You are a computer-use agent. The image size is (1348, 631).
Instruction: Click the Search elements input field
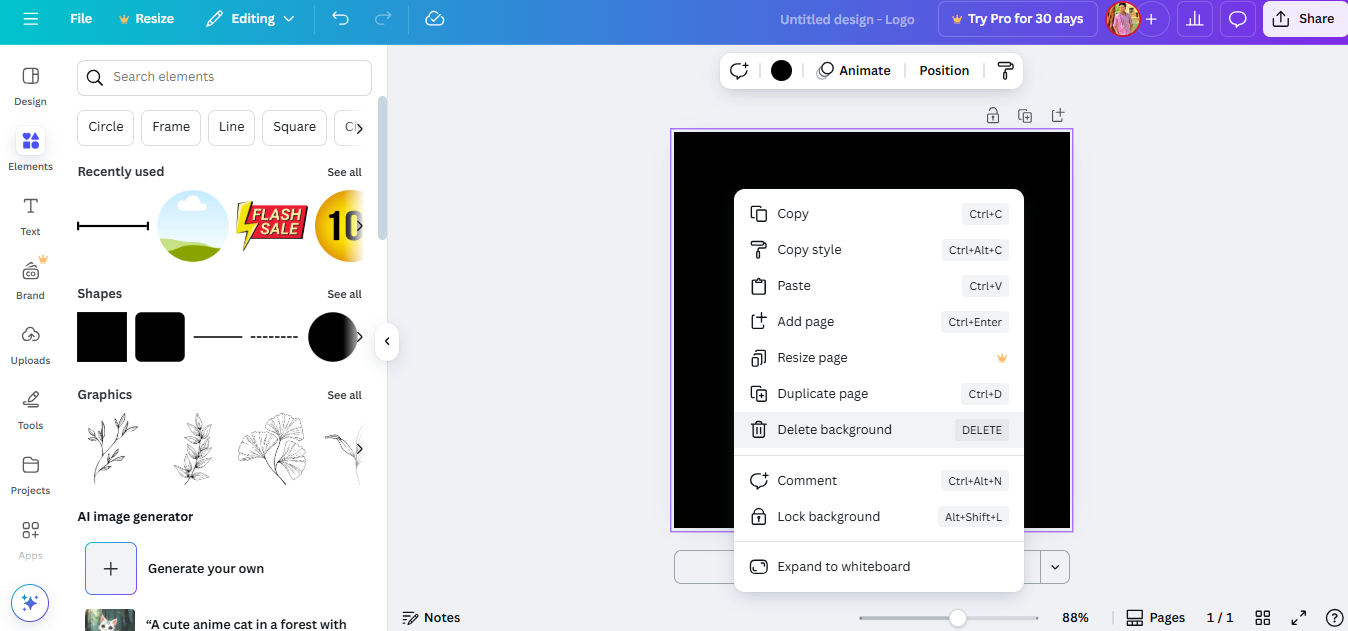[x=224, y=77]
